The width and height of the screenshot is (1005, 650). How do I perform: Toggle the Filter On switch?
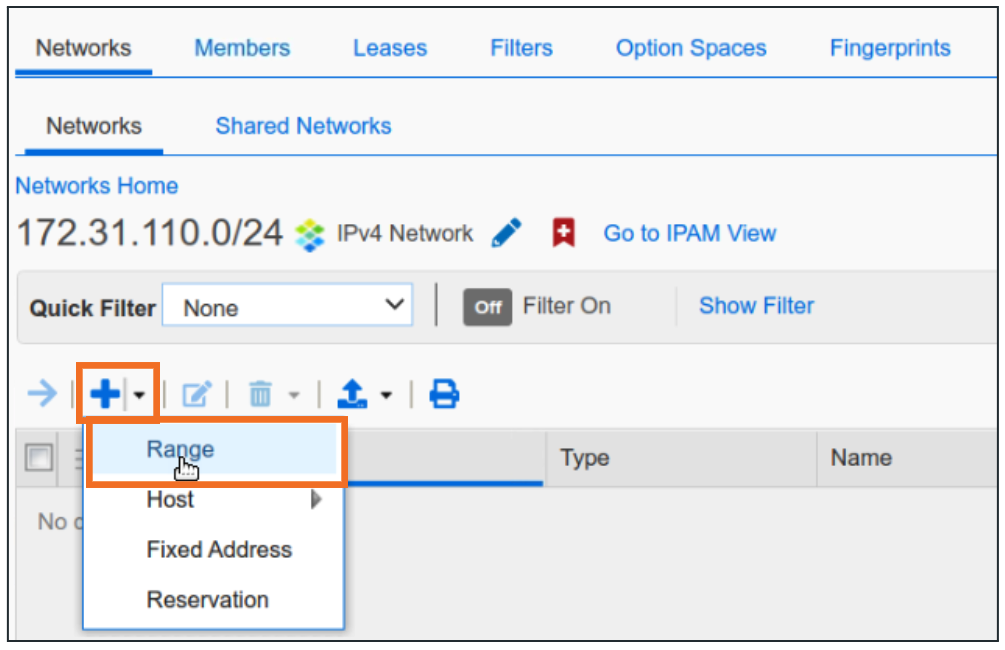[487, 307]
